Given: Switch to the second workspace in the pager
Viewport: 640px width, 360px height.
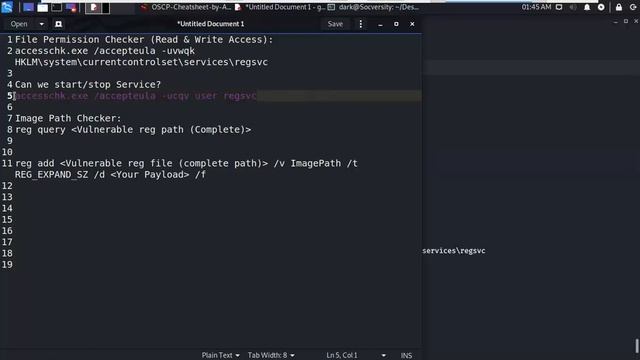Looking at the screenshot, I should pos(106,7).
